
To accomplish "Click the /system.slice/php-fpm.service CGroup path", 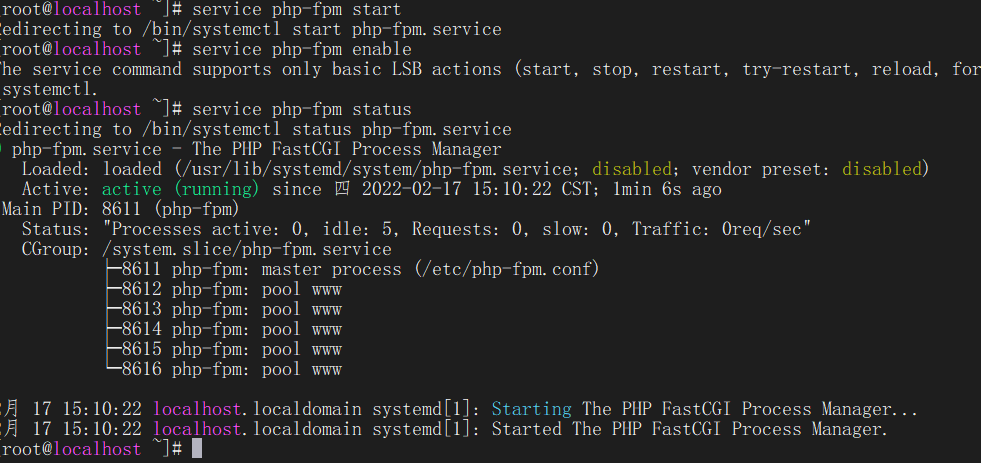I will coord(247,249).
